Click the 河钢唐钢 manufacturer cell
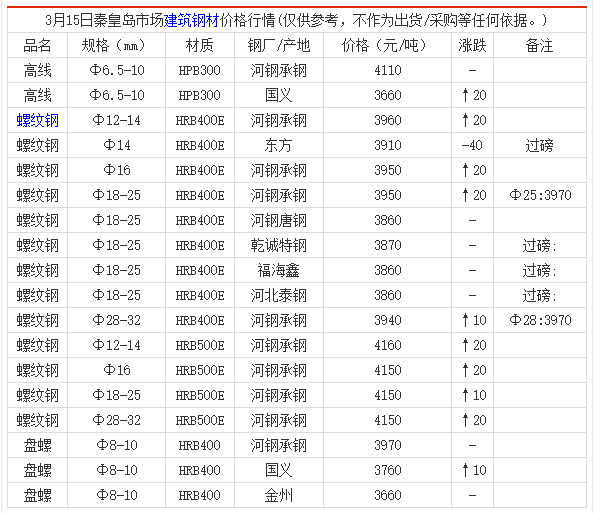The width and height of the screenshot is (594, 513). pos(278,220)
